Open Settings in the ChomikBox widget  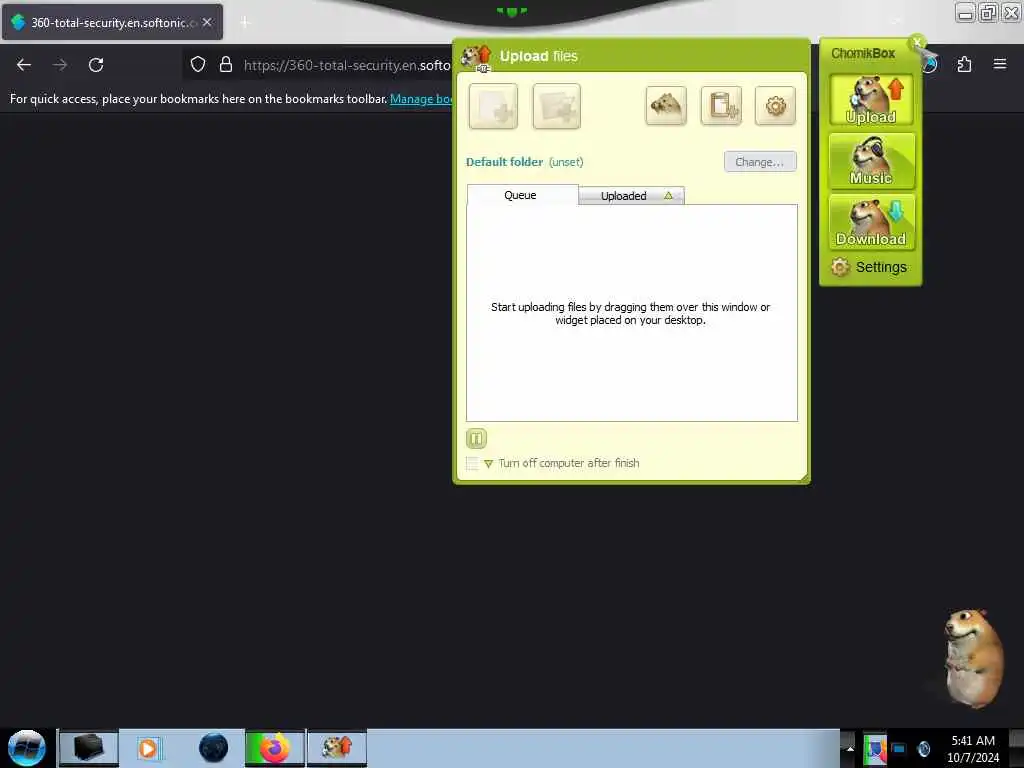click(x=869, y=267)
